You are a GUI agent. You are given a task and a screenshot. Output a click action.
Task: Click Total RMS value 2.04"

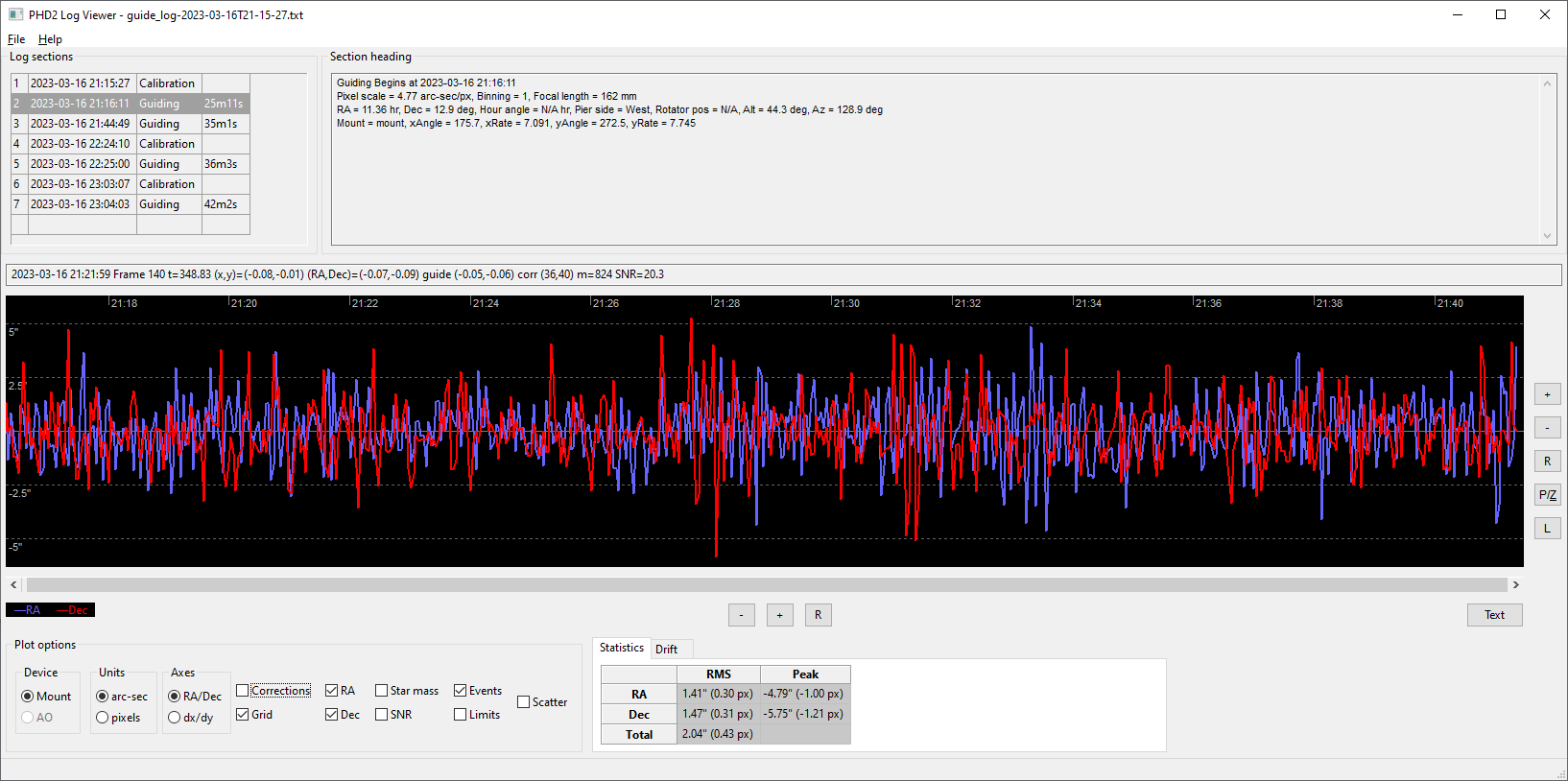pos(718,734)
